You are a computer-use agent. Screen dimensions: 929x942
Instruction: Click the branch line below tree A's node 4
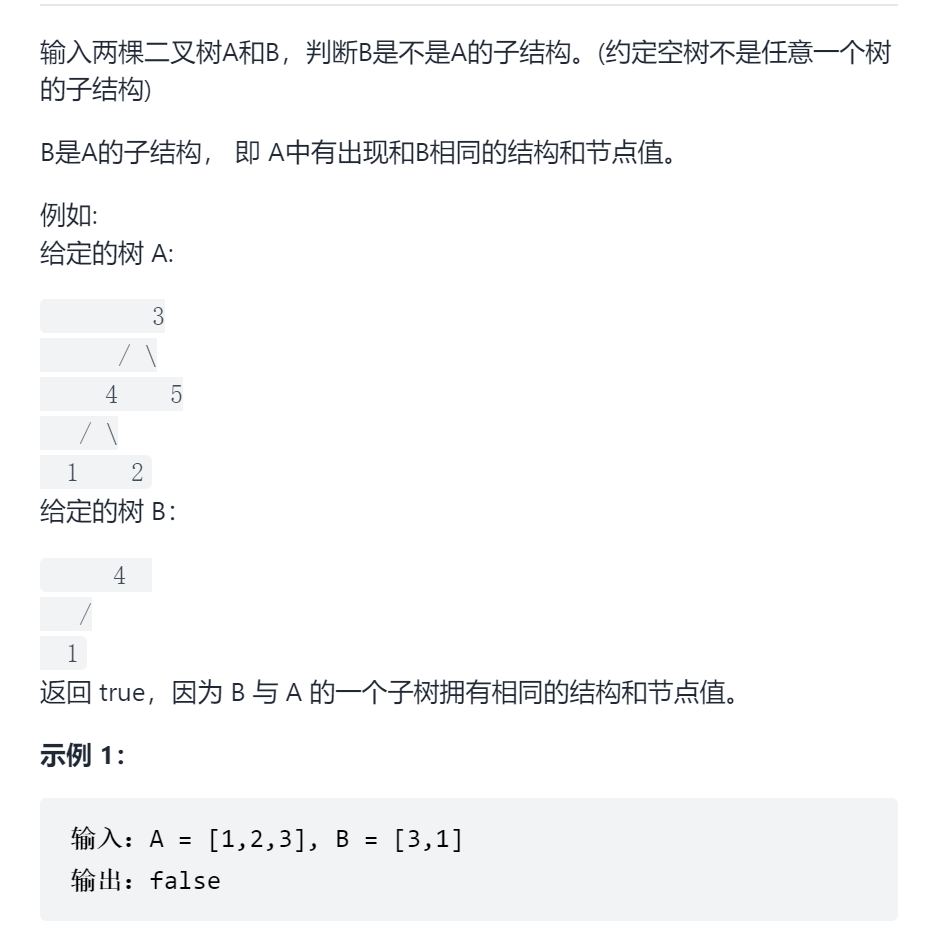(99, 433)
